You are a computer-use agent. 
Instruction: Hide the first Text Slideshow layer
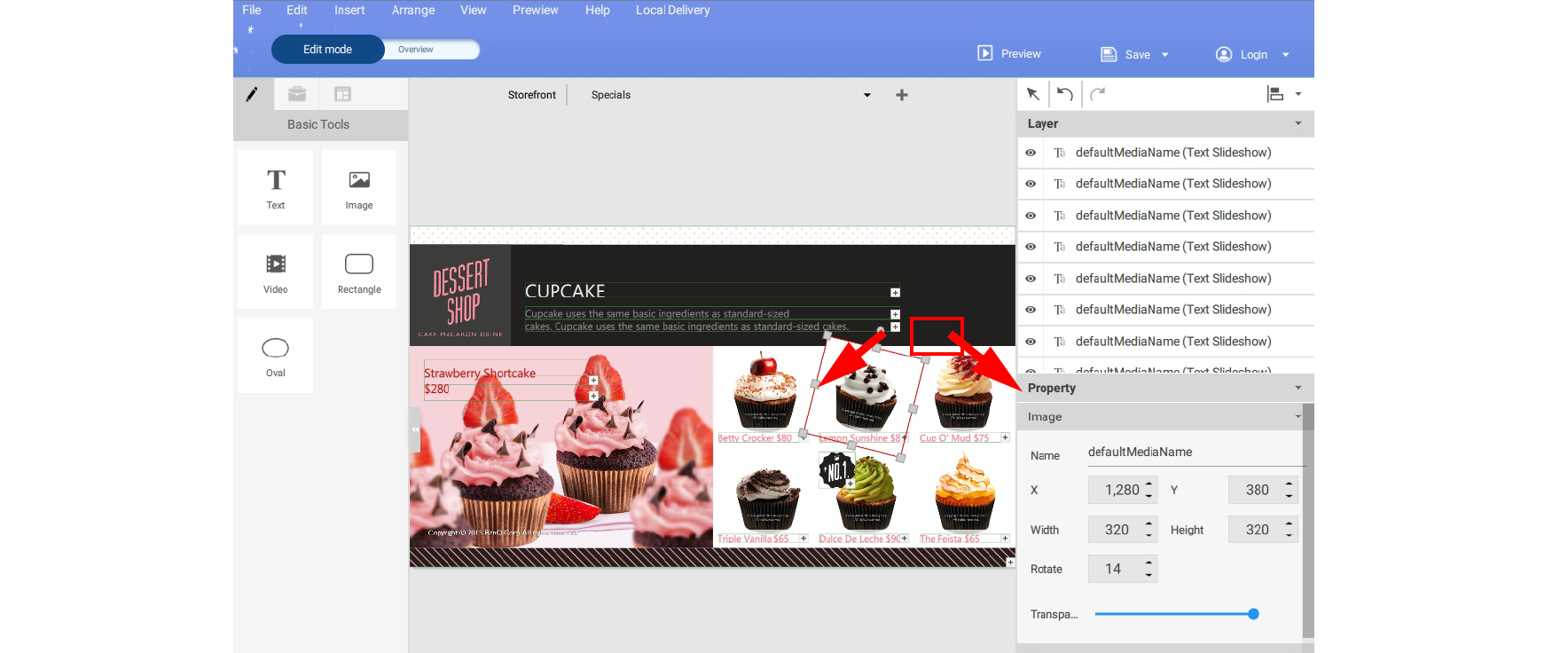tap(1031, 153)
